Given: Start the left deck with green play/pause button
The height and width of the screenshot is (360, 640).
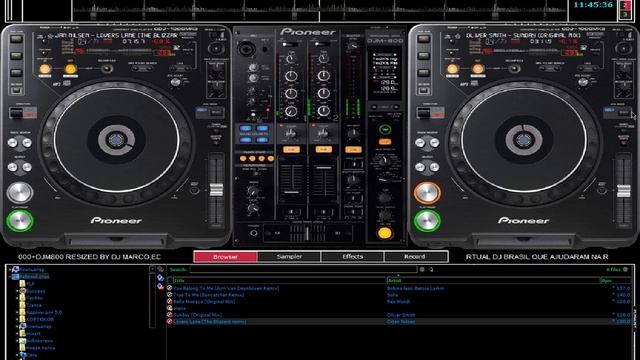Looking at the screenshot, I should tap(19, 221).
